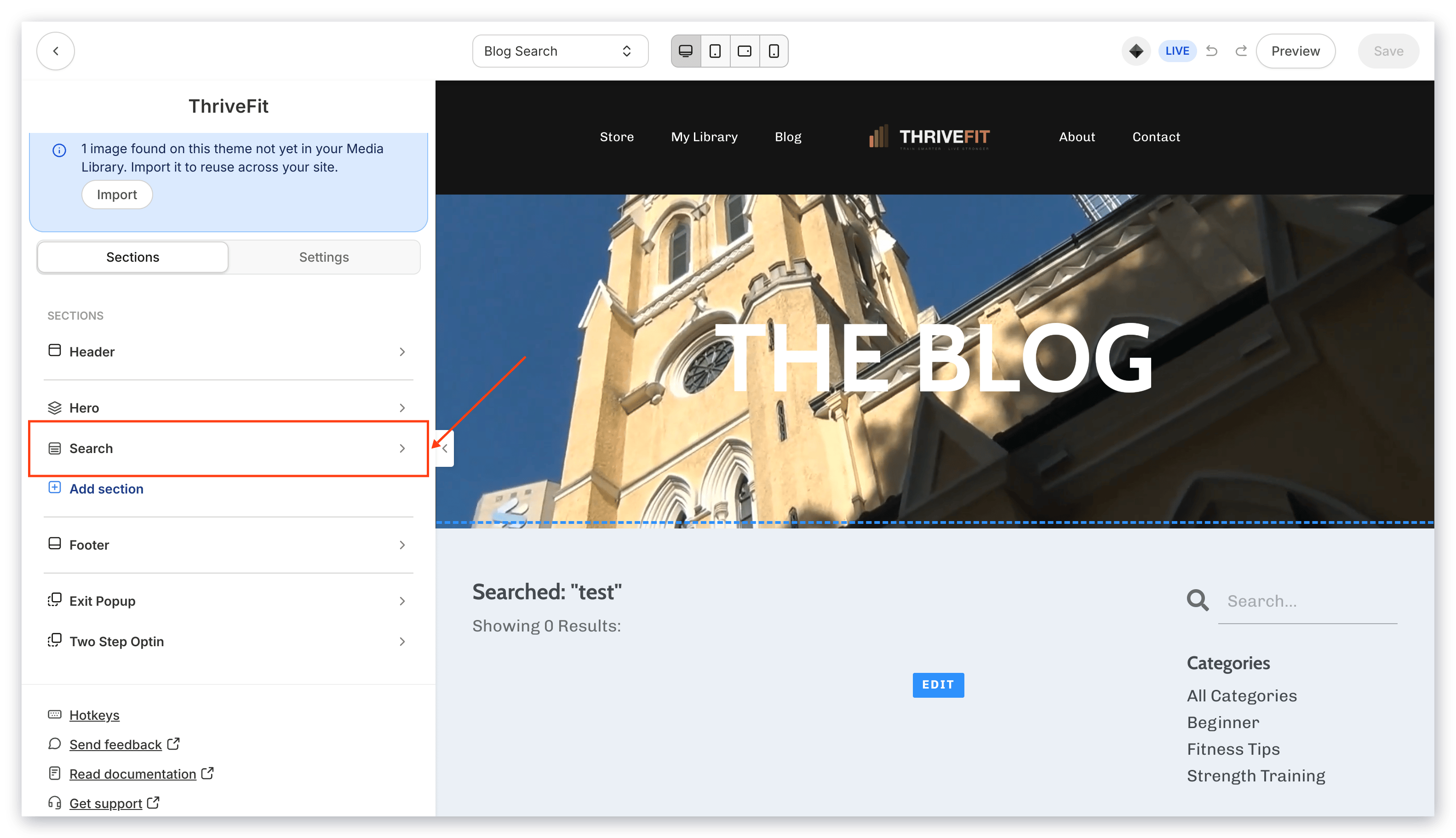Image resolution: width=1456 pixels, height=838 pixels.
Task: Click the Preview button
Action: (x=1295, y=51)
